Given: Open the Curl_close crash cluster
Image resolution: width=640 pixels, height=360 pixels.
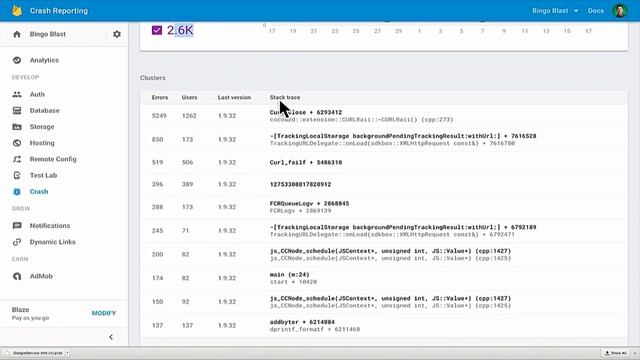Looking at the screenshot, I should tap(384, 116).
